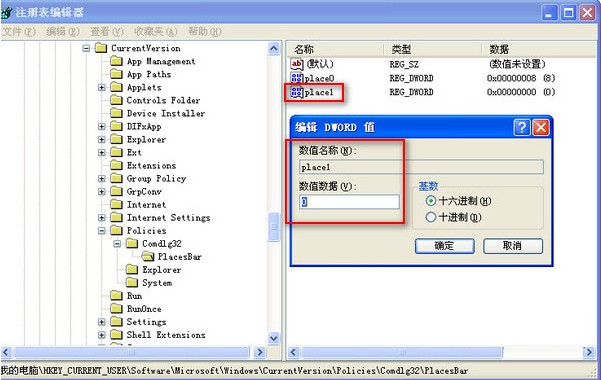
Task: Click the place0 DWORD value icon
Action: point(297,78)
